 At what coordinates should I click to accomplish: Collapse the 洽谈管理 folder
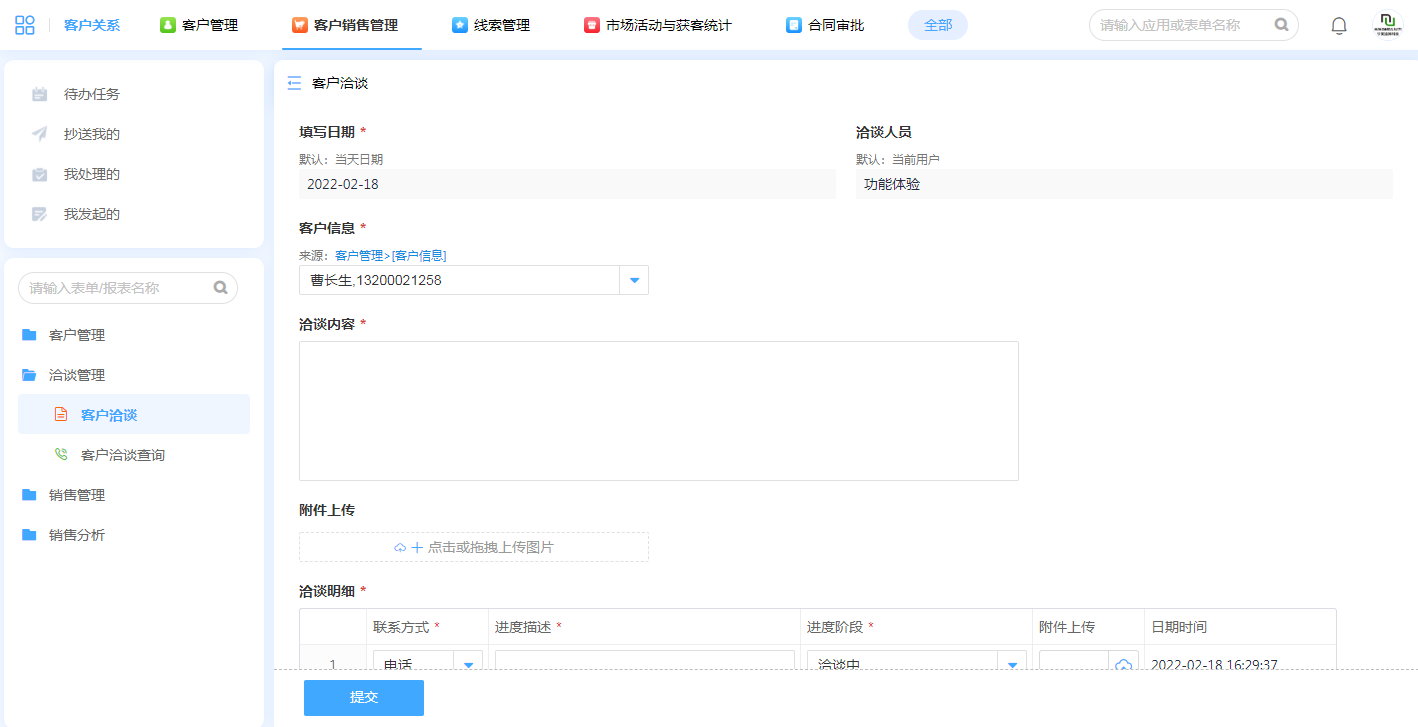(x=76, y=375)
